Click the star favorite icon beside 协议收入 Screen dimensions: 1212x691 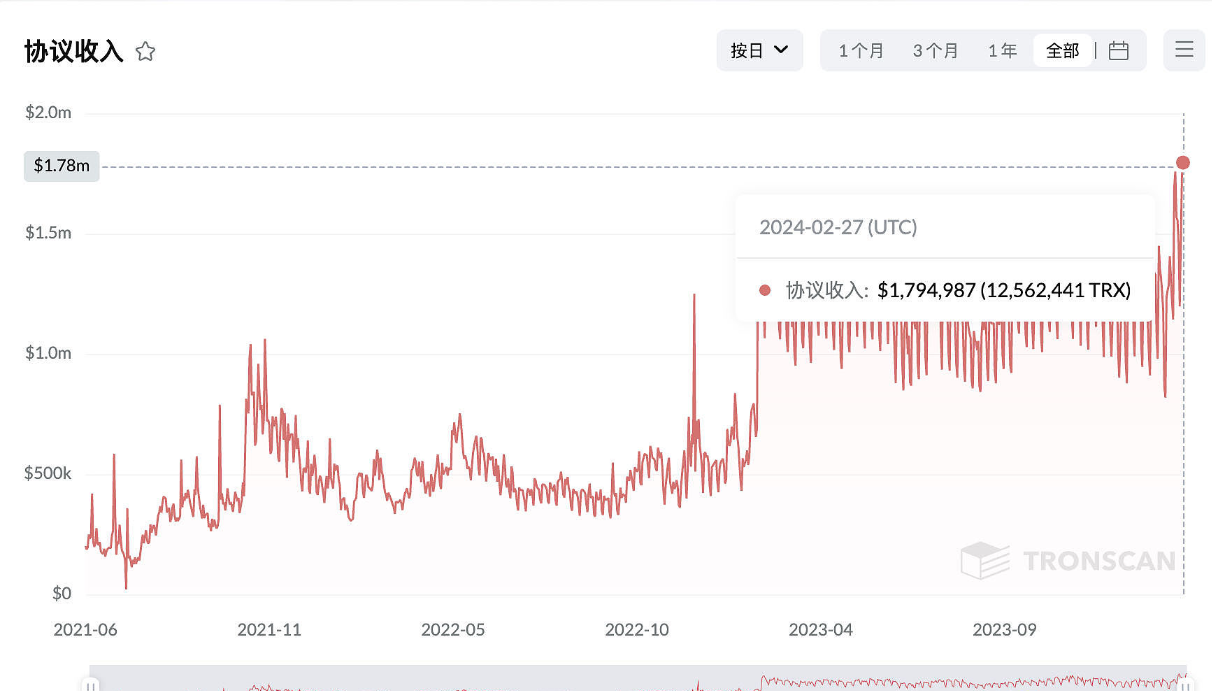(145, 52)
